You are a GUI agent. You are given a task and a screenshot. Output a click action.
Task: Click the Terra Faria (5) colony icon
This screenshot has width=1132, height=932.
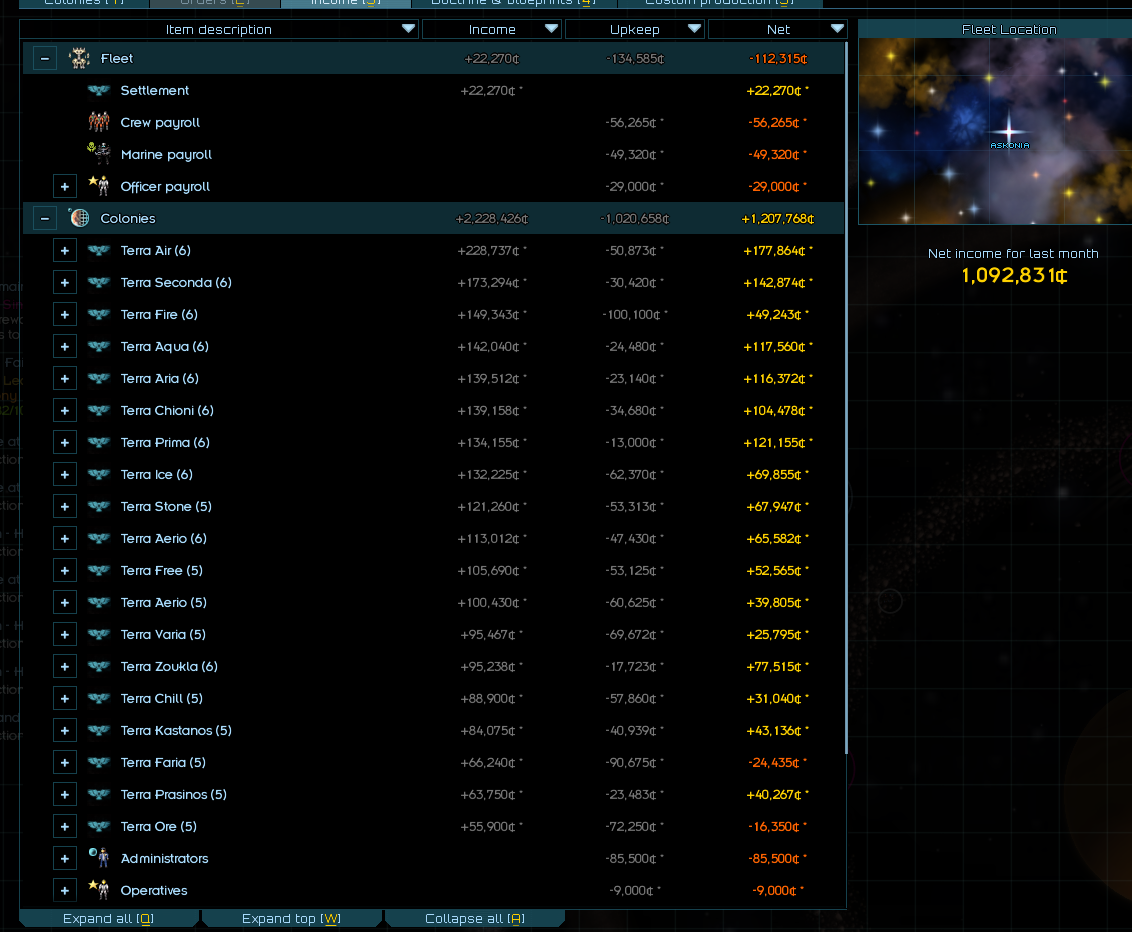(x=99, y=762)
